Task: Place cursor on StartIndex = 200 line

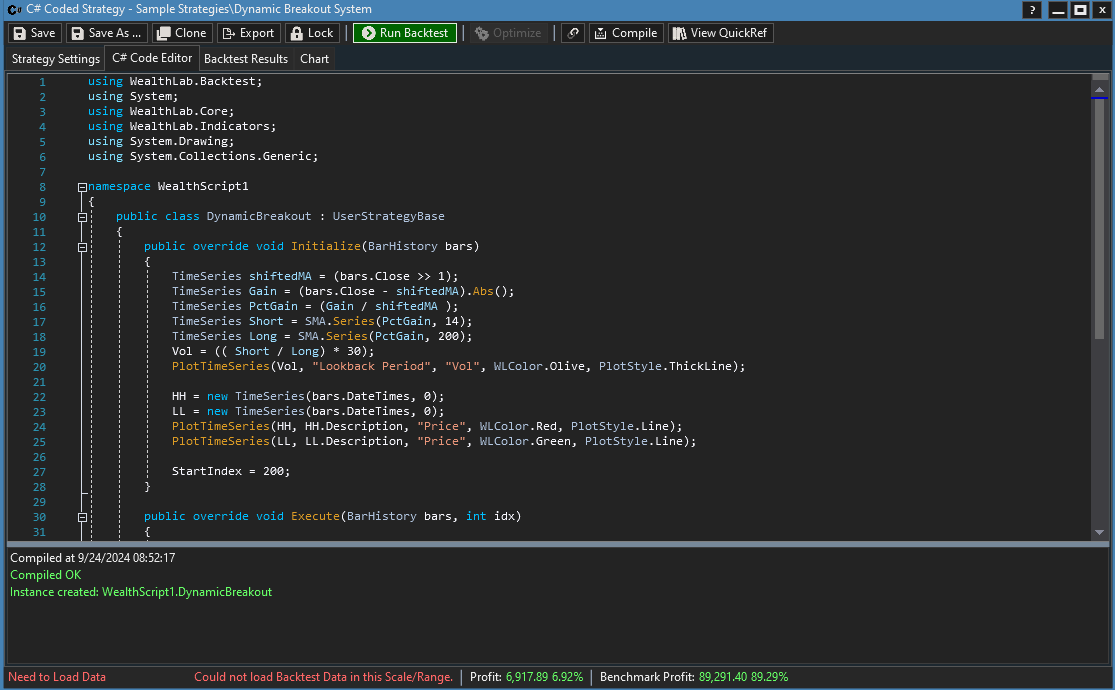Action: coord(231,472)
